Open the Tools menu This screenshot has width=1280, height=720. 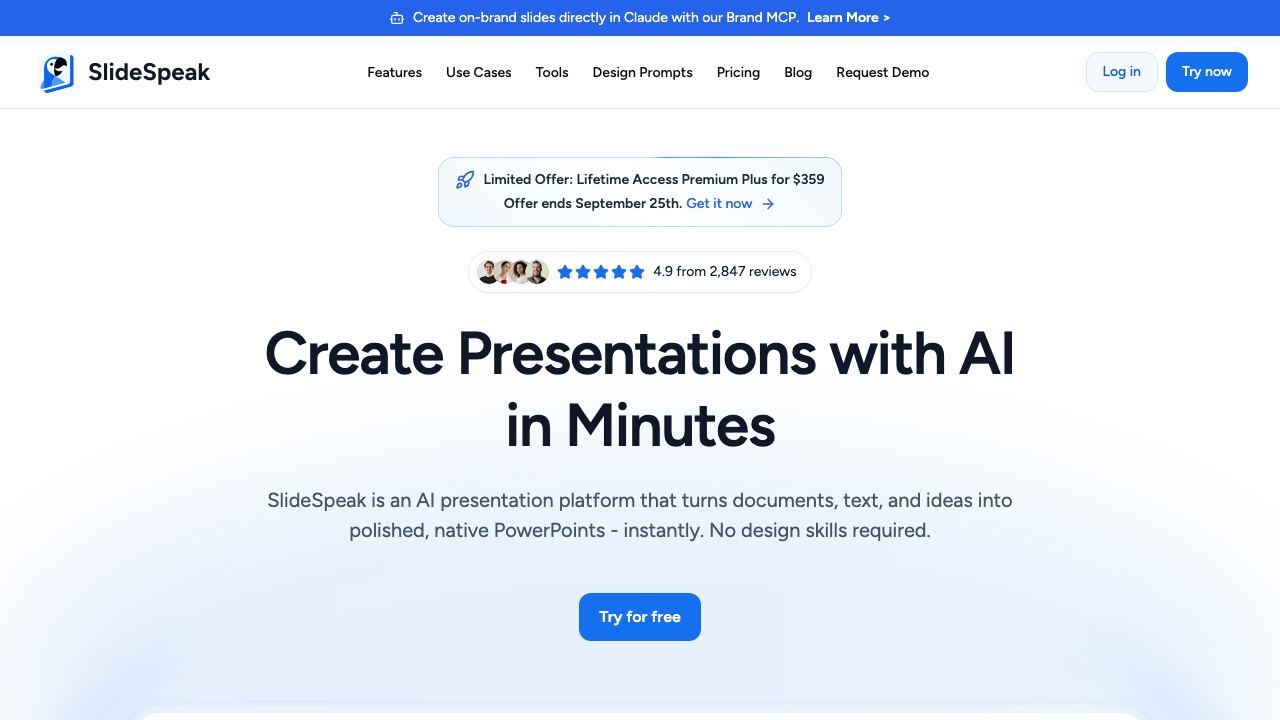pos(552,72)
